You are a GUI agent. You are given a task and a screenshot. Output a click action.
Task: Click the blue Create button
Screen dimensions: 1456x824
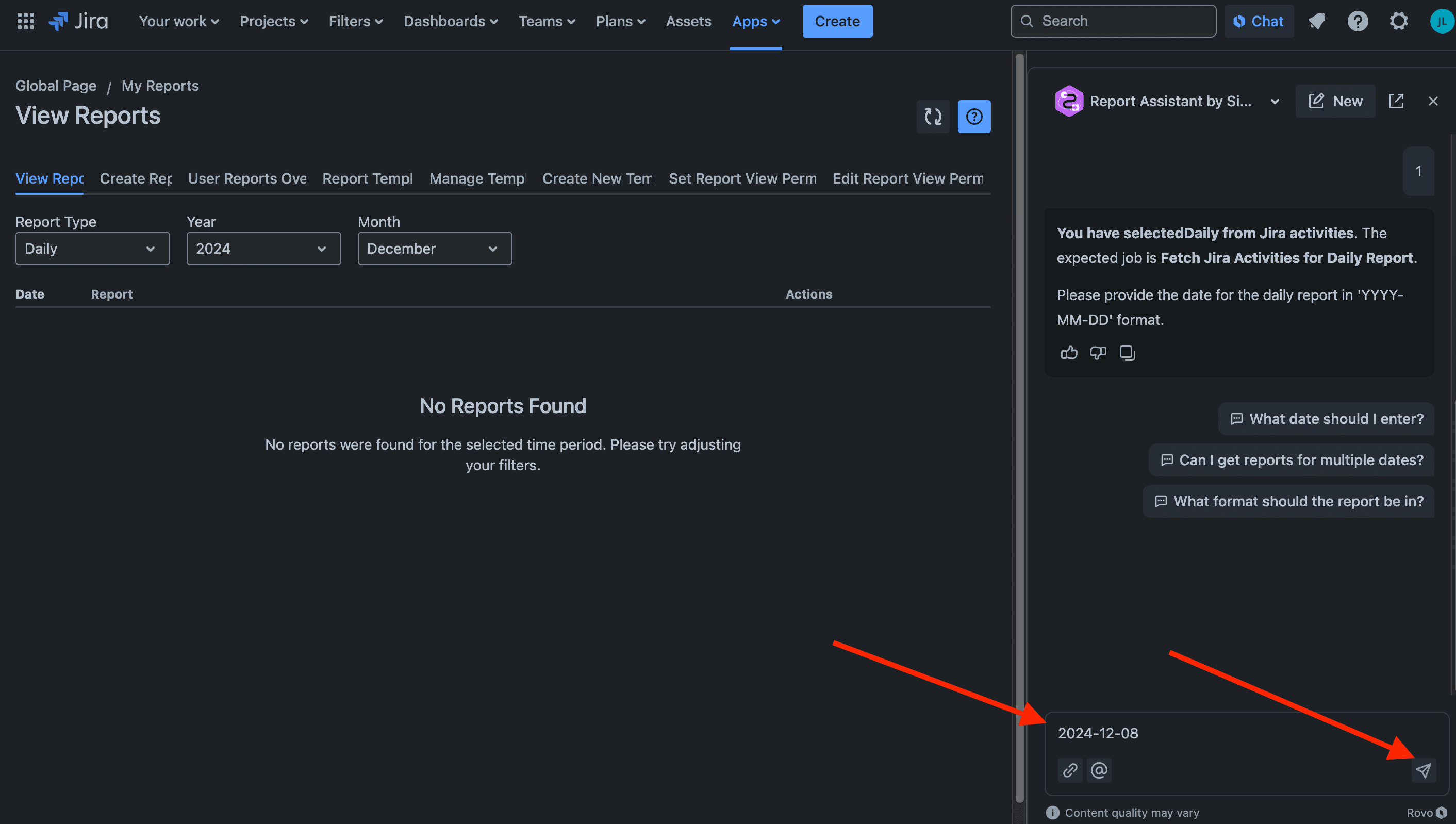point(837,21)
